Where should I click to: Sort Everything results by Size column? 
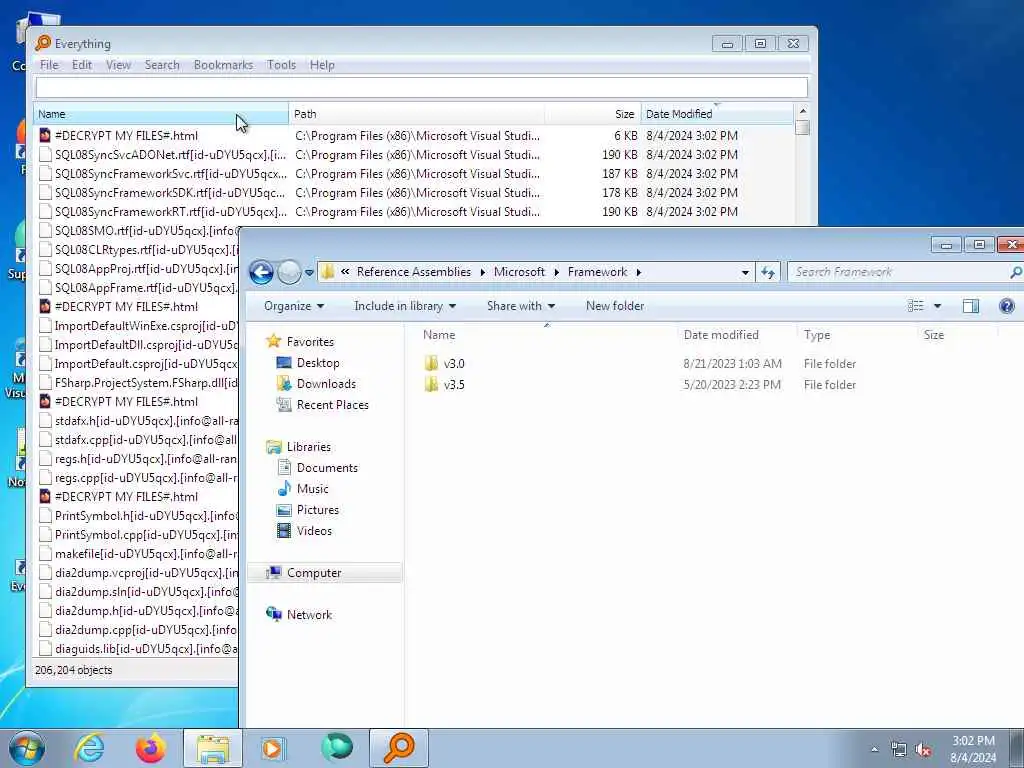592,114
